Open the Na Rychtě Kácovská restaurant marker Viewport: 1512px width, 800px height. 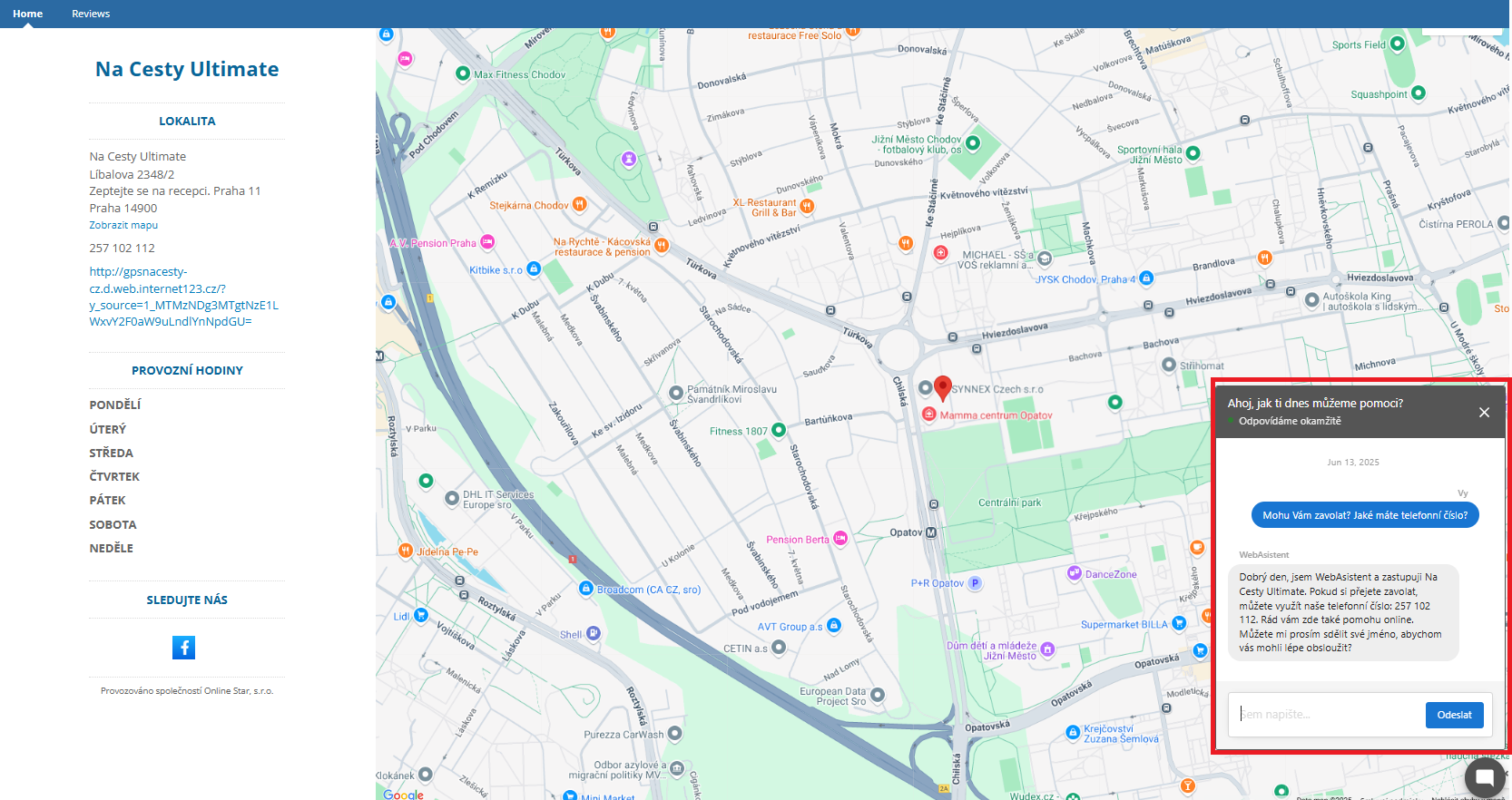pyautogui.click(x=662, y=245)
